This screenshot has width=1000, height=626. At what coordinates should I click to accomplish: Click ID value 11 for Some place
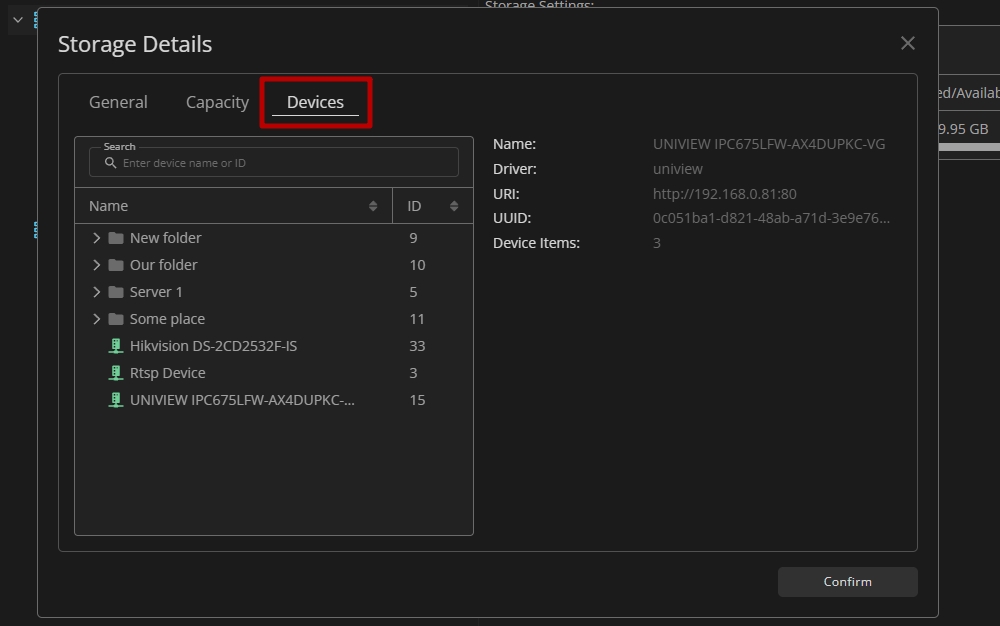pos(417,319)
